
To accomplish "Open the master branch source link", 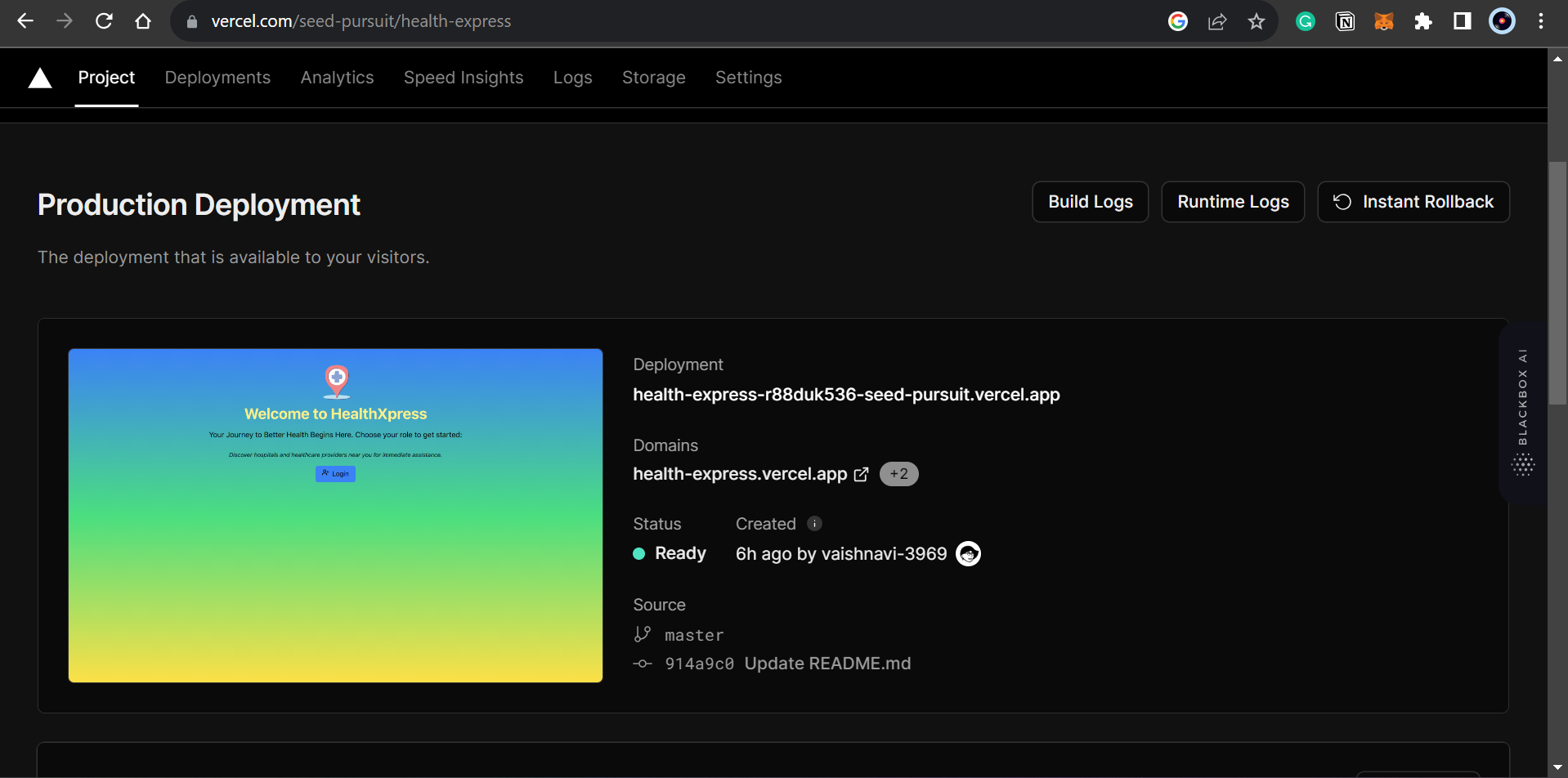I will pyautogui.click(x=694, y=635).
